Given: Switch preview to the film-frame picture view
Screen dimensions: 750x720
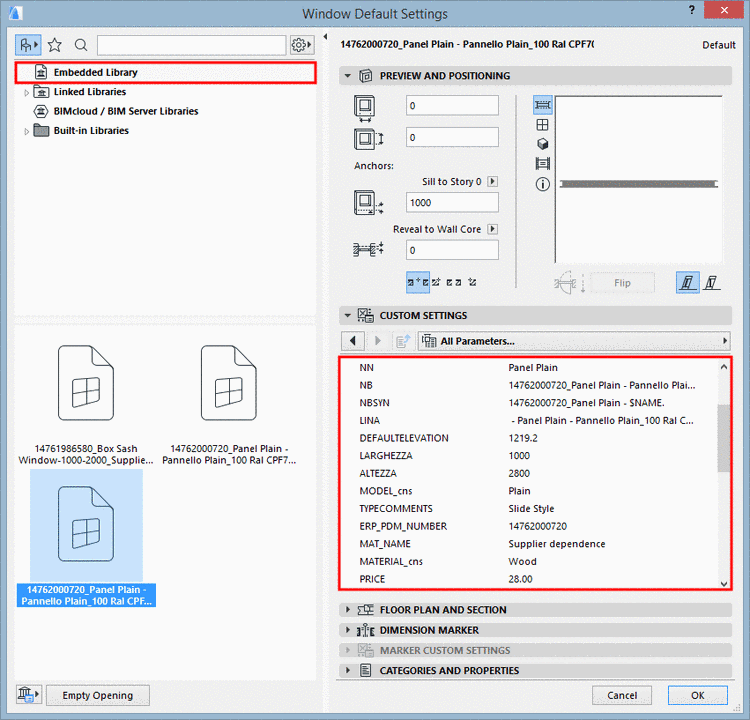Looking at the screenshot, I should pyautogui.click(x=542, y=164).
